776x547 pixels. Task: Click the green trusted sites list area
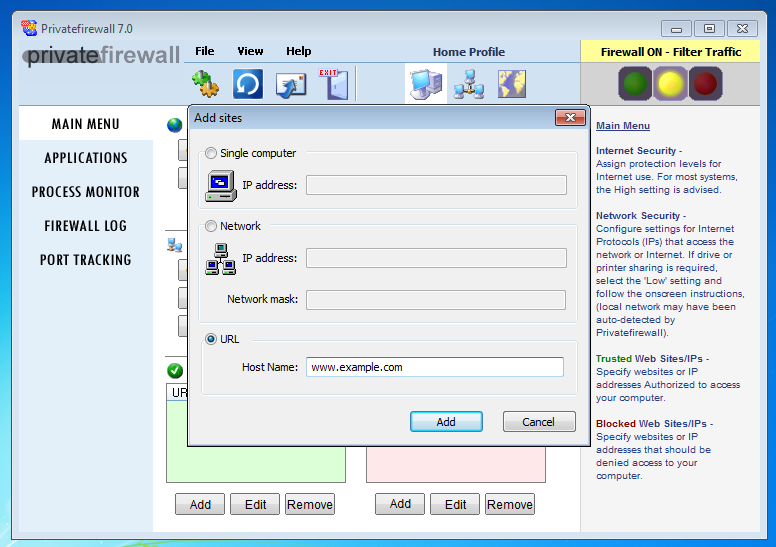[256, 464]
